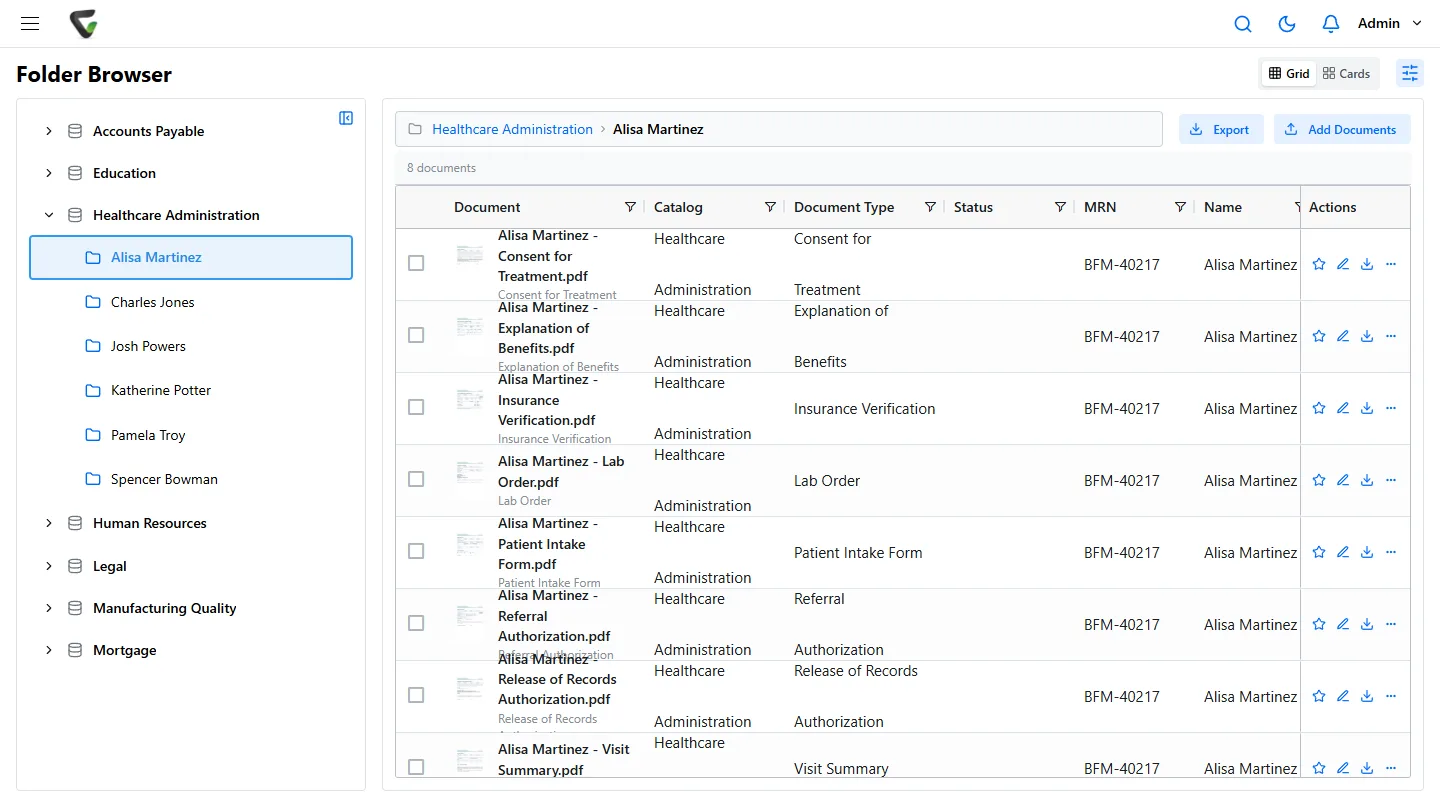Screen dimensions: 1440x800
Task: Edit the Consent for Treatment document pencil
Action: point(1343,264)
